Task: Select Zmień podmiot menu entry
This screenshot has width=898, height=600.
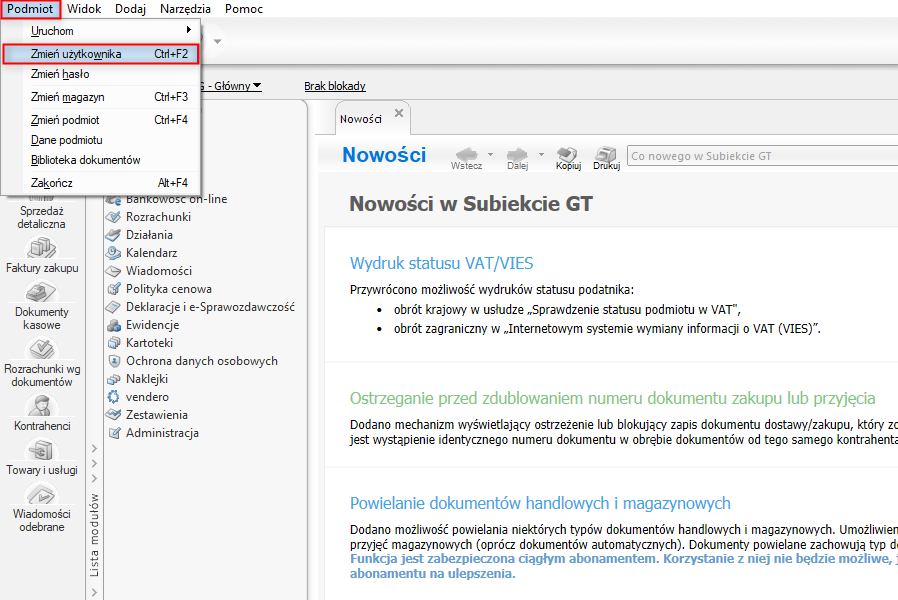Action: click(101, 120)
